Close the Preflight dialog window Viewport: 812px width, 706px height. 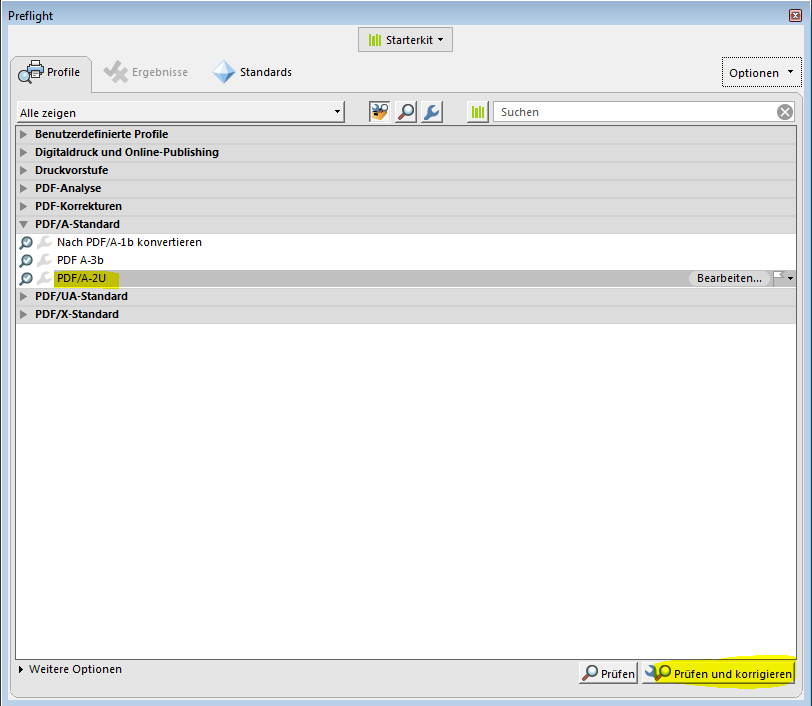(795, 15)
